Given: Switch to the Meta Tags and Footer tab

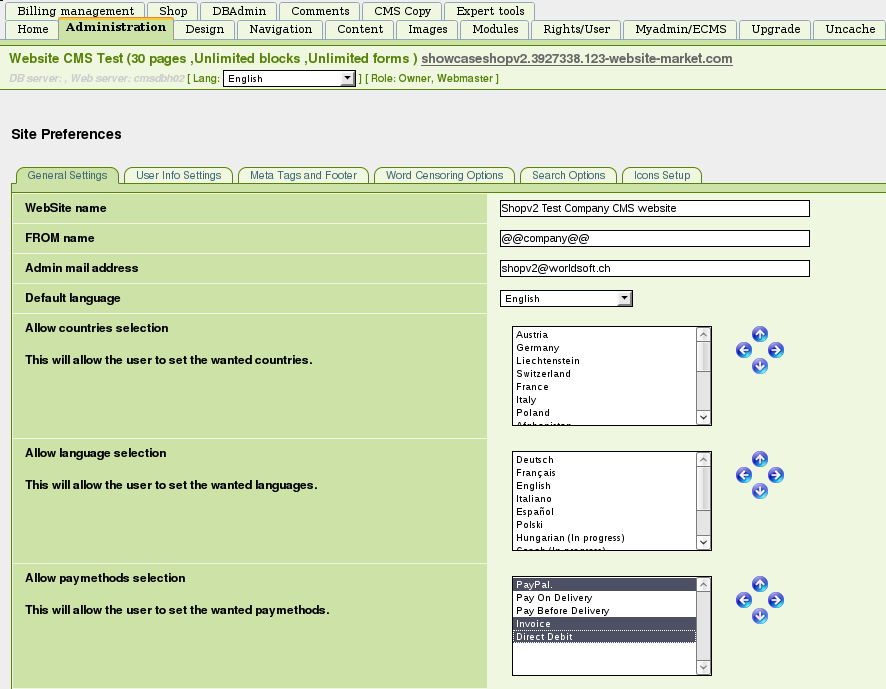Looking at the screenshot, I should (x=303, y=175).
